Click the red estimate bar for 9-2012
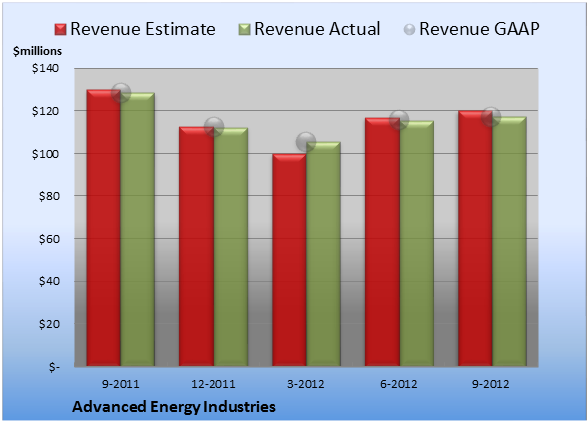 475,239
